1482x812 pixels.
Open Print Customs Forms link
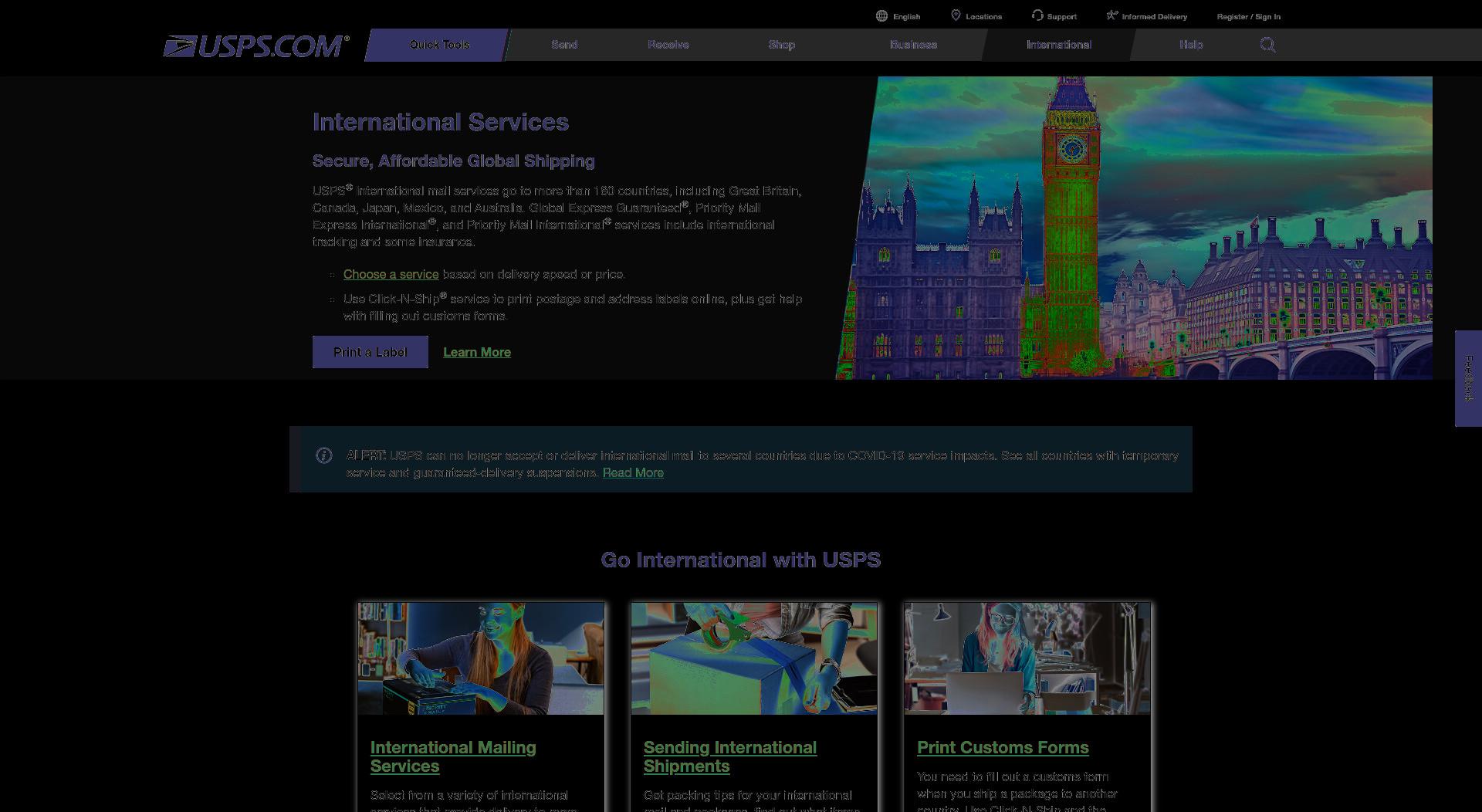coord(1003,747)
